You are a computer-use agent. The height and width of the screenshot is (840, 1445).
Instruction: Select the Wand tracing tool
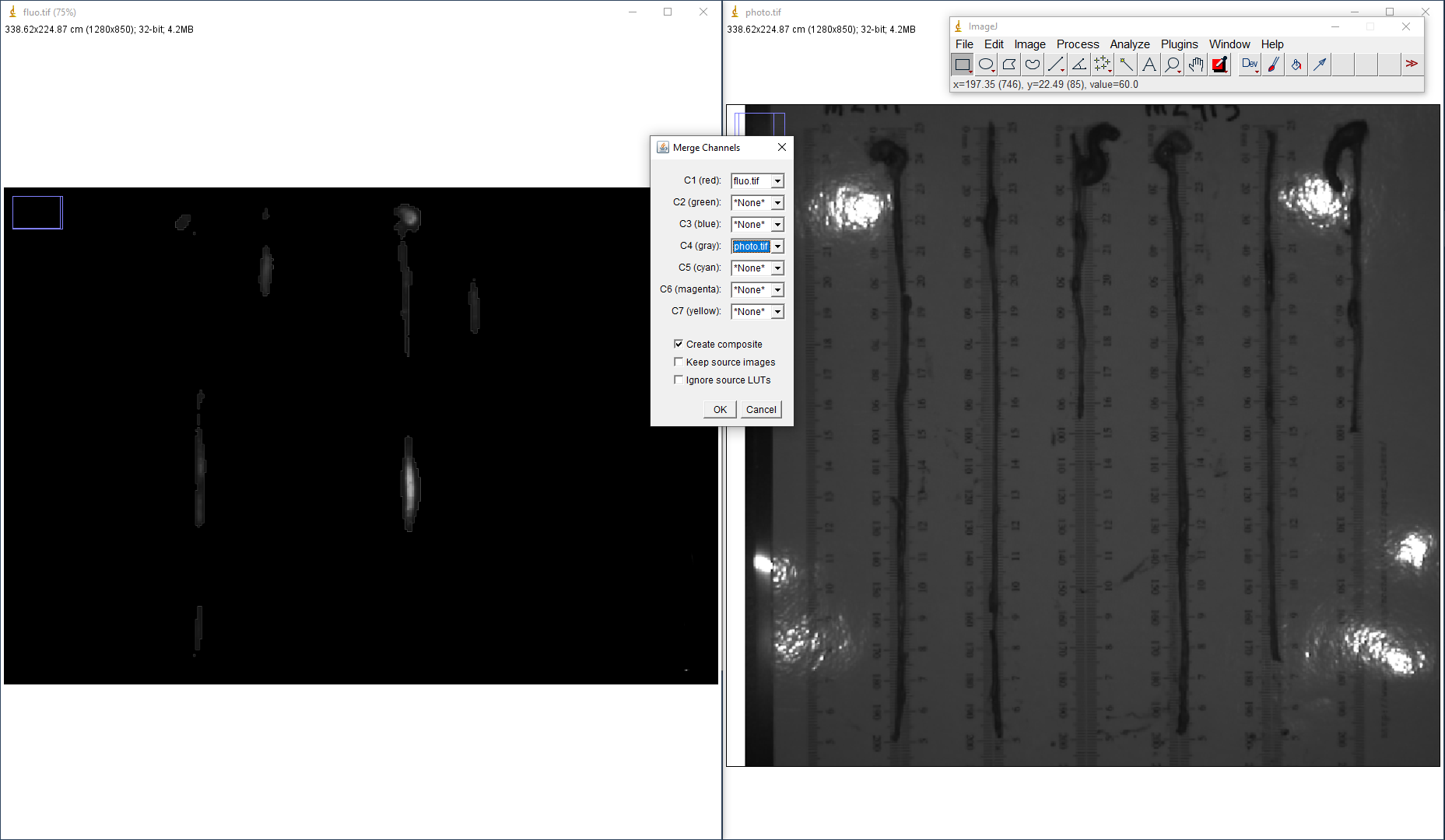(1126, 65)
